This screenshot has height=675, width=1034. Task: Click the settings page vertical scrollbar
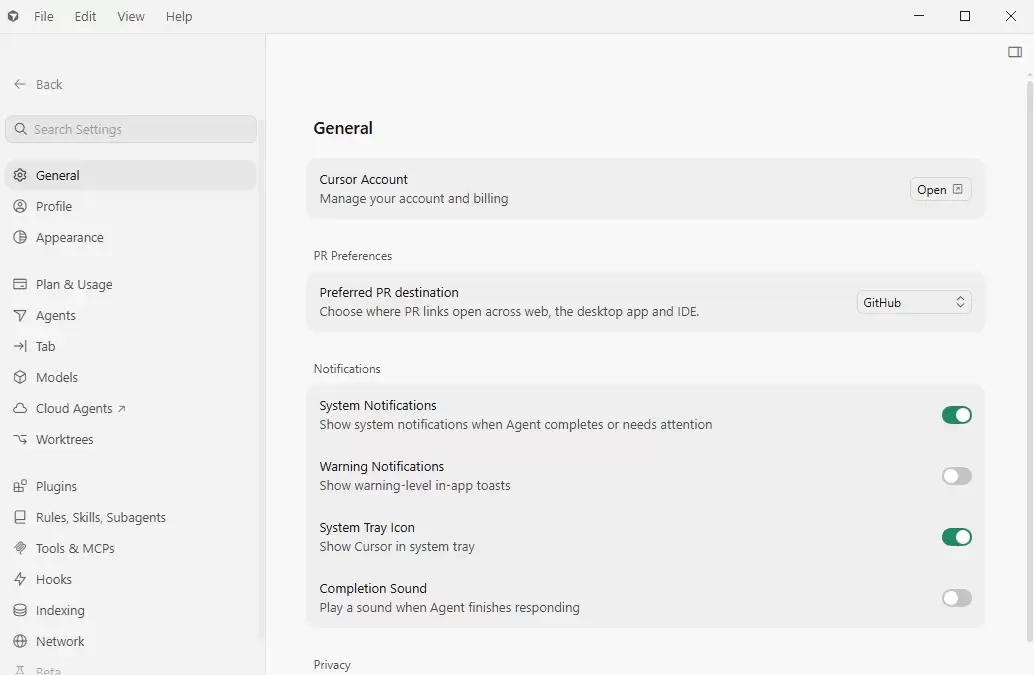tap(1029, 361)
